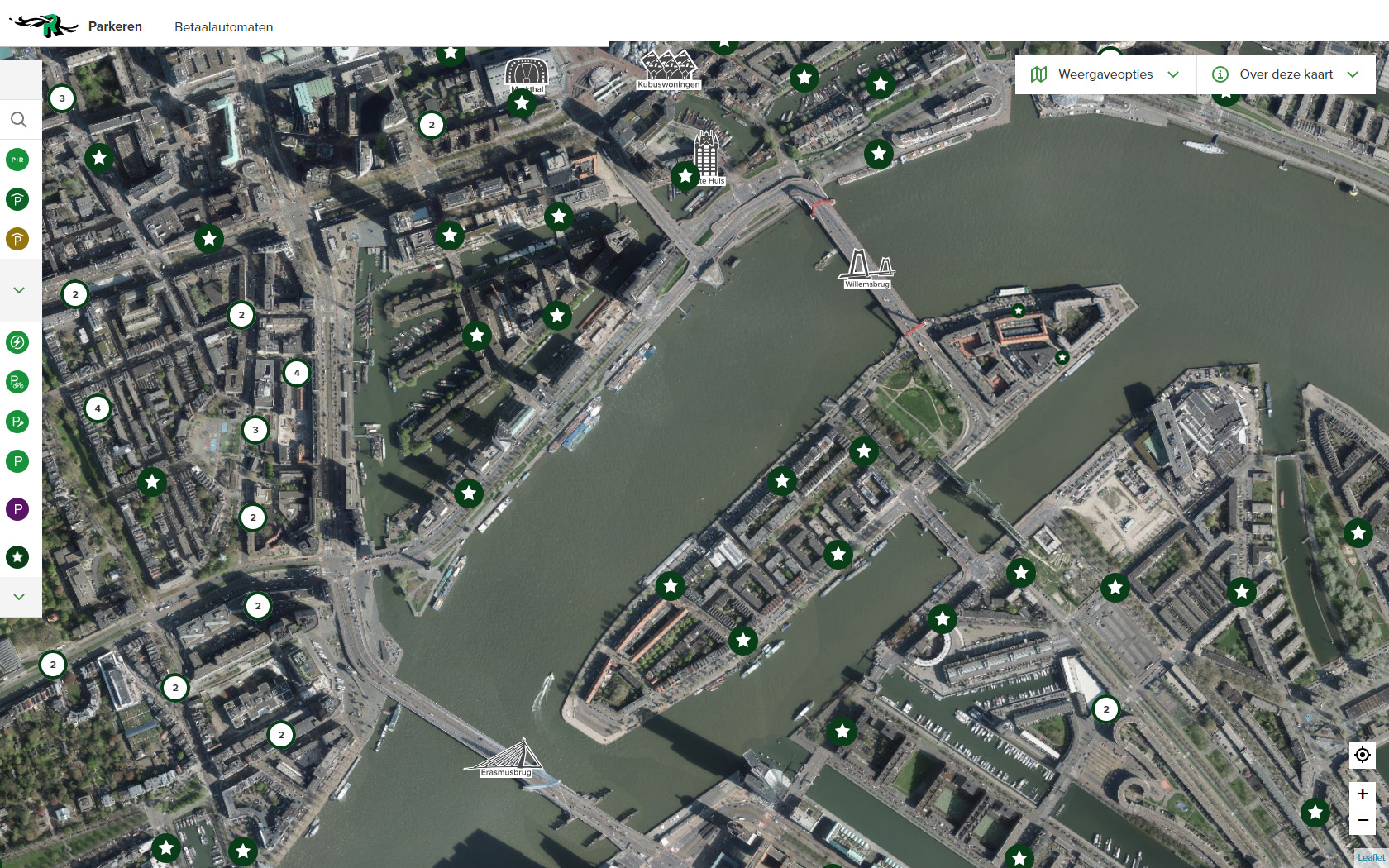This screenshot has width=1389, height=868.
Task: Toggle the dark green parking garage layer
Action: coord(17,199)
